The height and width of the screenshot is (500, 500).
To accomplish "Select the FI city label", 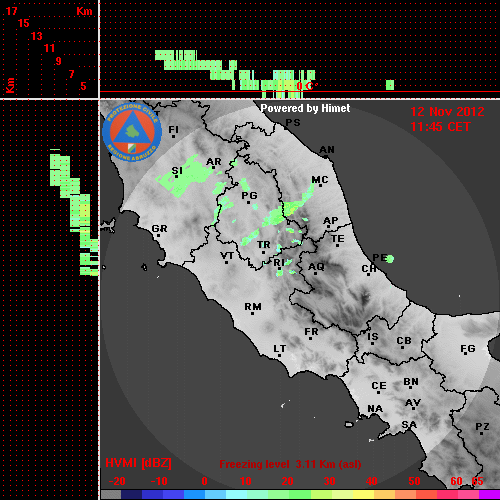I will pos(174,129).
